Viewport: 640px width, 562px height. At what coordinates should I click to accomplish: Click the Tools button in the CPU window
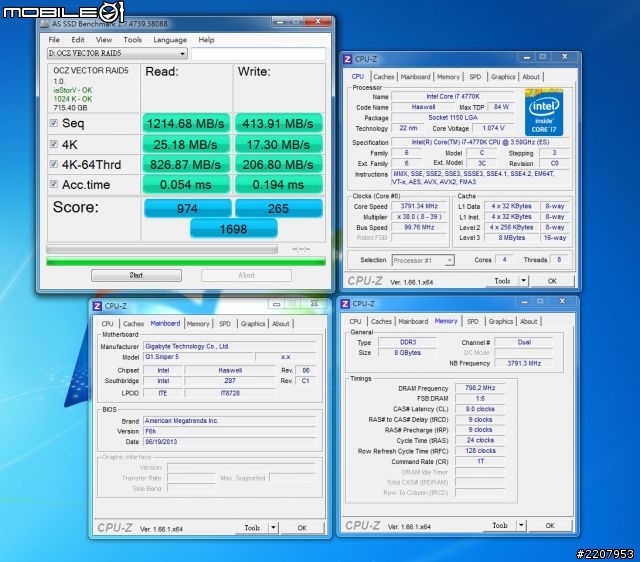pyautogui.click(x=502, y=281)
